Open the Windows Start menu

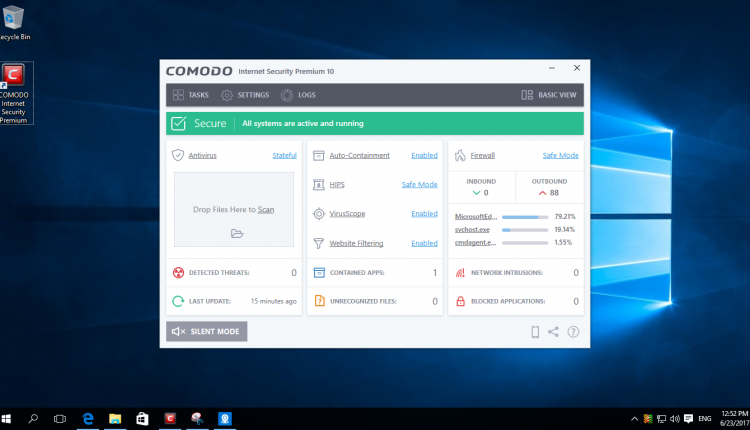[6, 419]
